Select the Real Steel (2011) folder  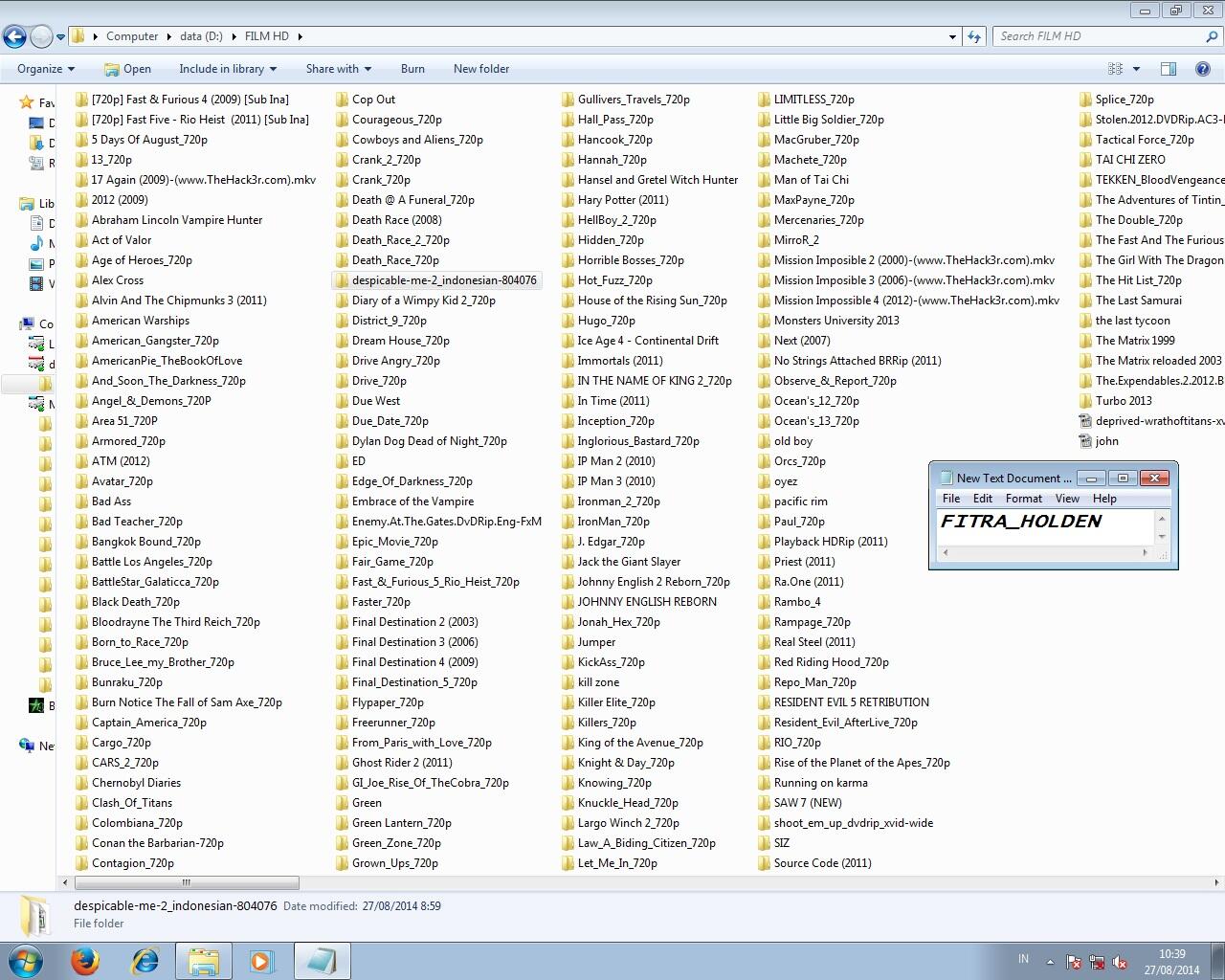tap(807, 642)
